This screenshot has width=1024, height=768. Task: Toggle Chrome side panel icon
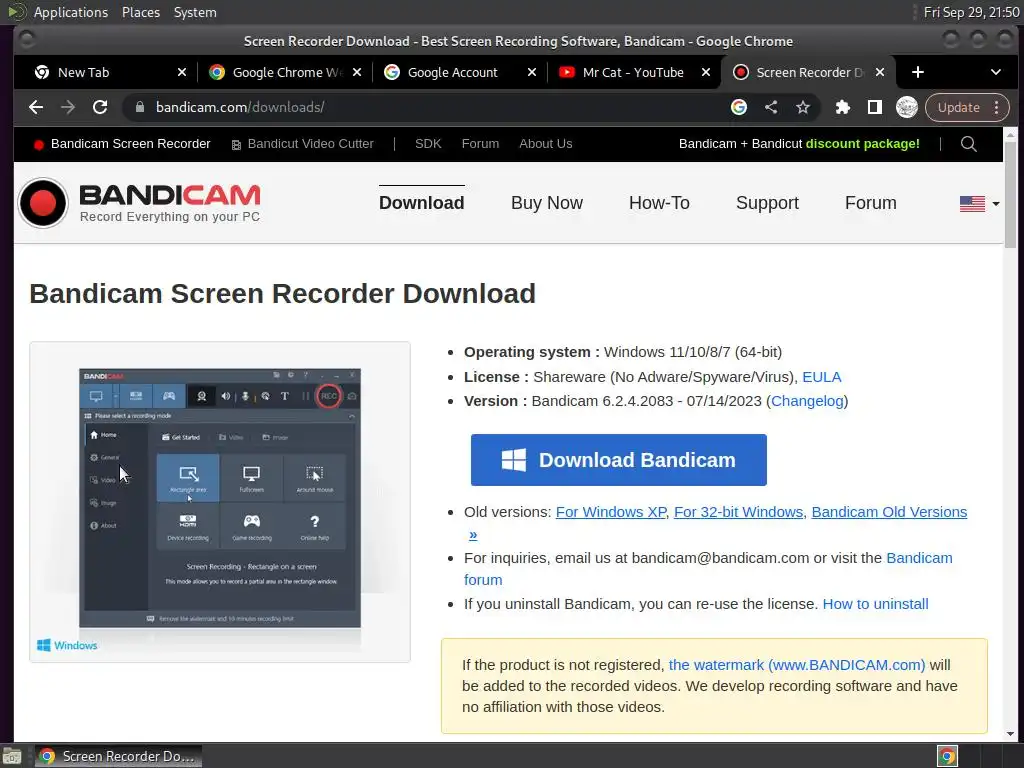click(874, 107)
